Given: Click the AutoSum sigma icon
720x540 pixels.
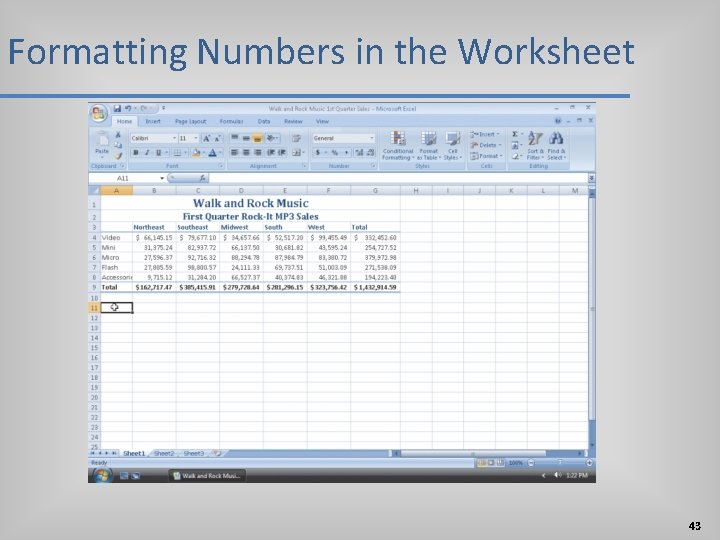Looking at the screenshot, I should [515, 134].
